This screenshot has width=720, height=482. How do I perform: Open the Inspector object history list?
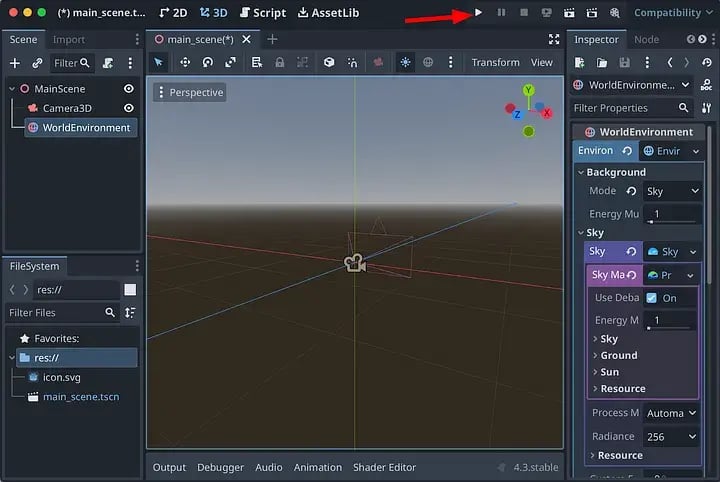[707, 62]
